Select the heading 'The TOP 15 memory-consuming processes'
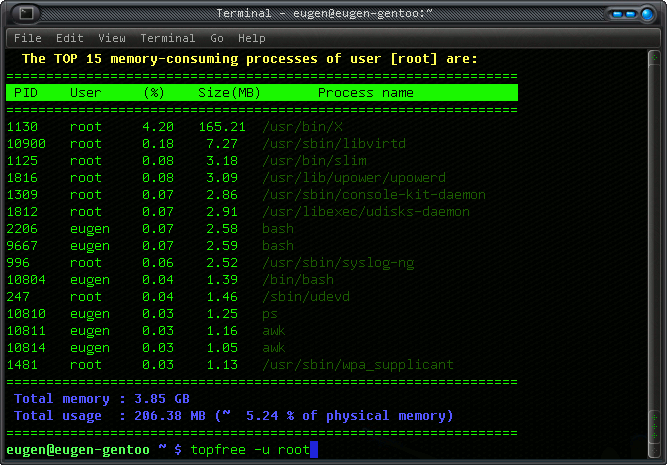 pos(170,59)
